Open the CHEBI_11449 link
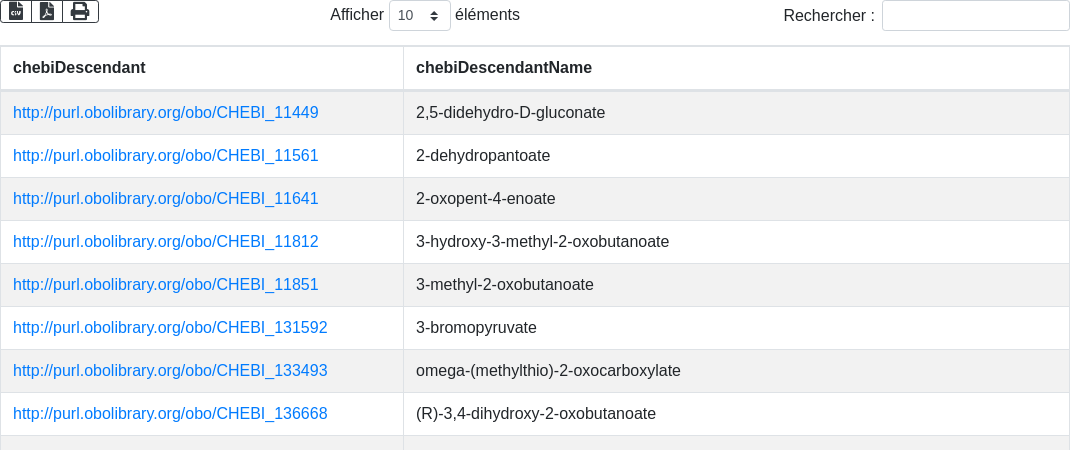Viewport: 1070px width, 450px height. click(166, 113)
